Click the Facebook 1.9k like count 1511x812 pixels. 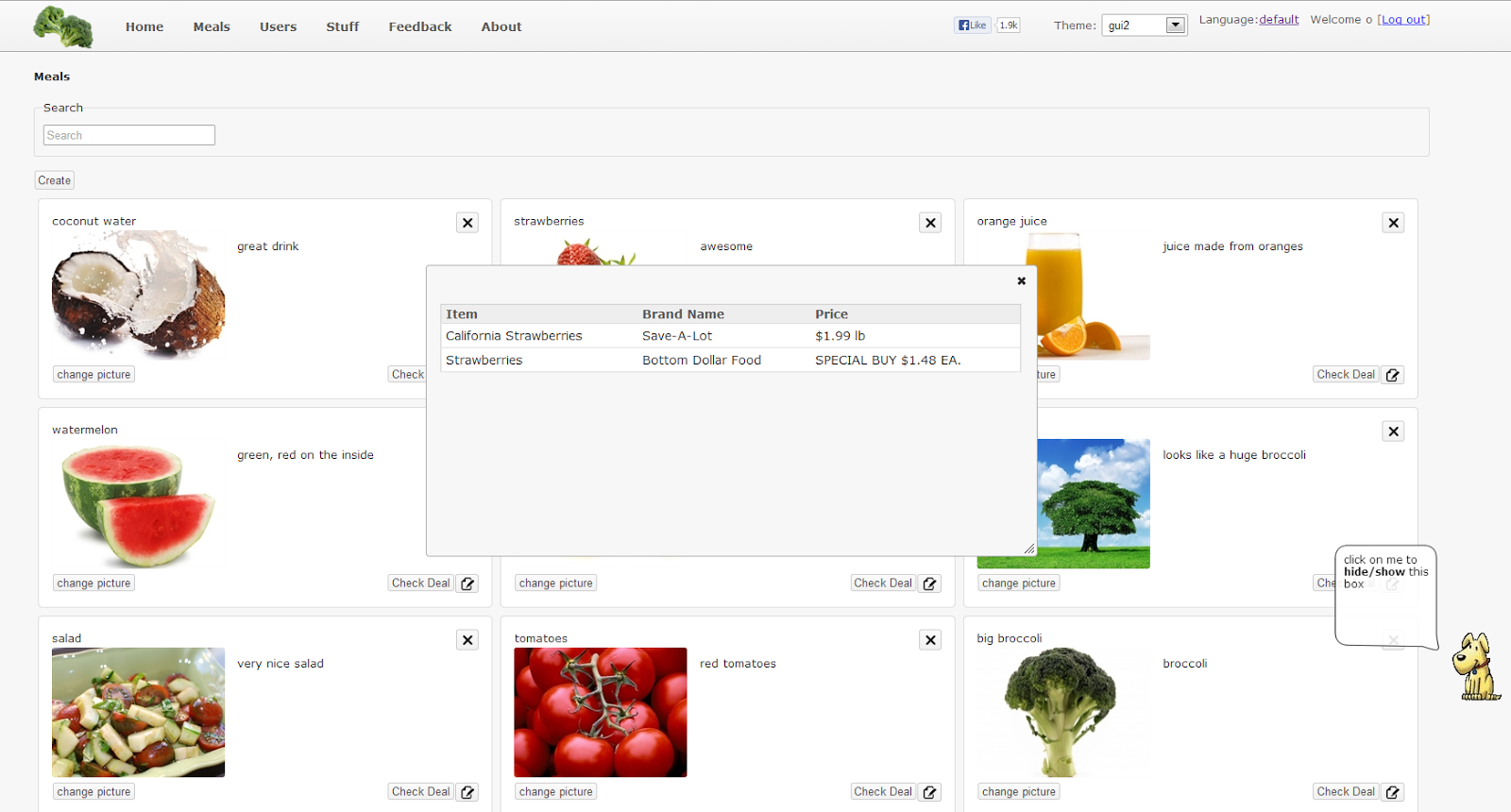click(1009, 25)
